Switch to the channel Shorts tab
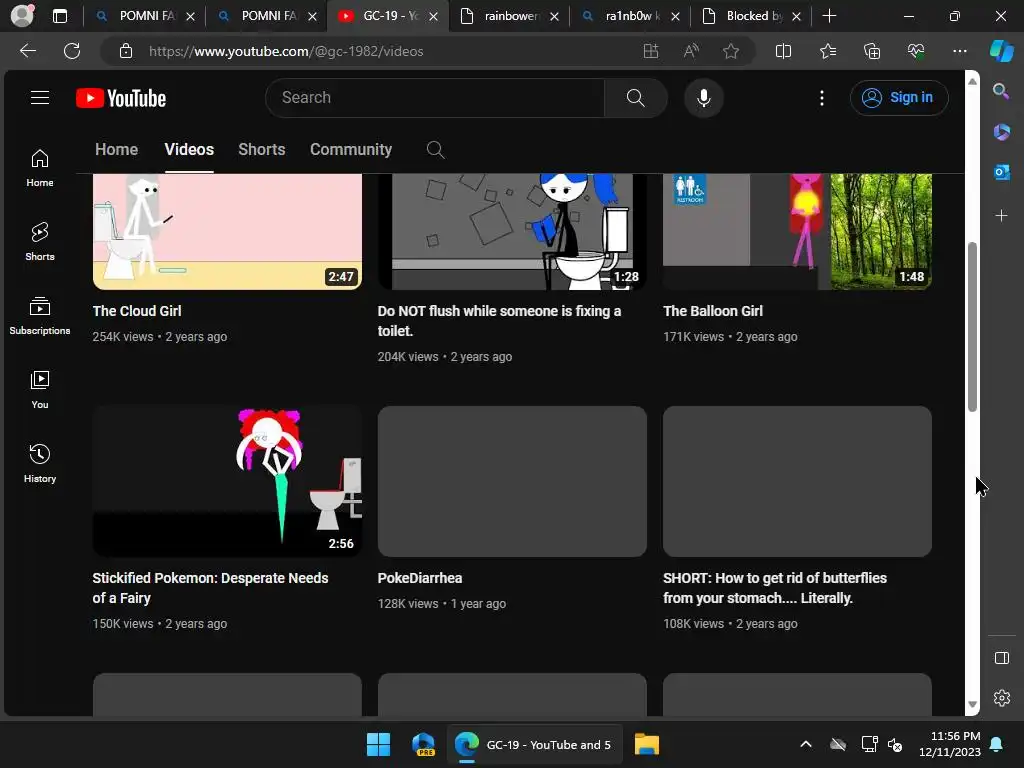1024x768 pixels. [x=262, y=150]
